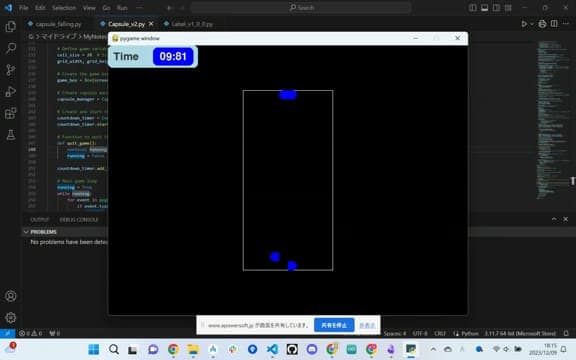Select the DEBUG CONSOLE panel tab

(79, 220)
